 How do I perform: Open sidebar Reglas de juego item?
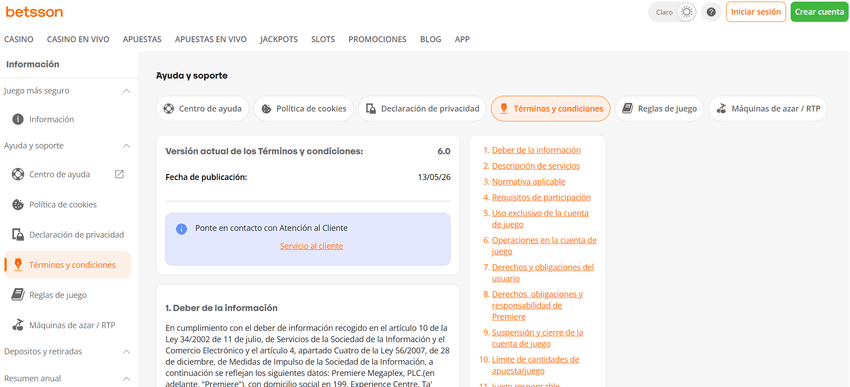pyautogui.click(x=67, y=295)
